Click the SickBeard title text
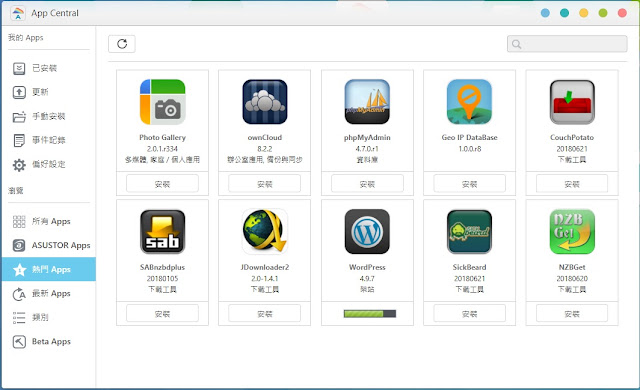Screen dimensions: 640x390 coord(469,267)
